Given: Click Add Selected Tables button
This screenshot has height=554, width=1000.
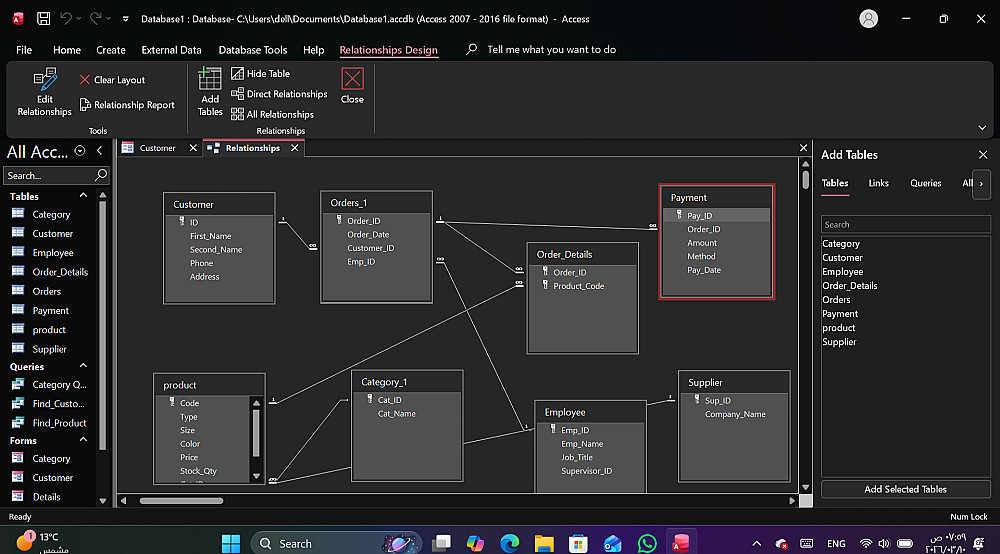Looking at the screenshot, I should (906, 489).
